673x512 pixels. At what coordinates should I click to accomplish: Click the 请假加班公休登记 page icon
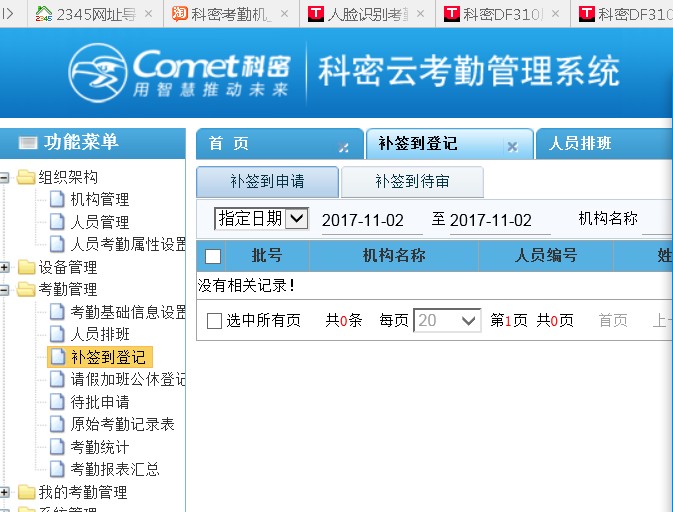coord(57,379)
